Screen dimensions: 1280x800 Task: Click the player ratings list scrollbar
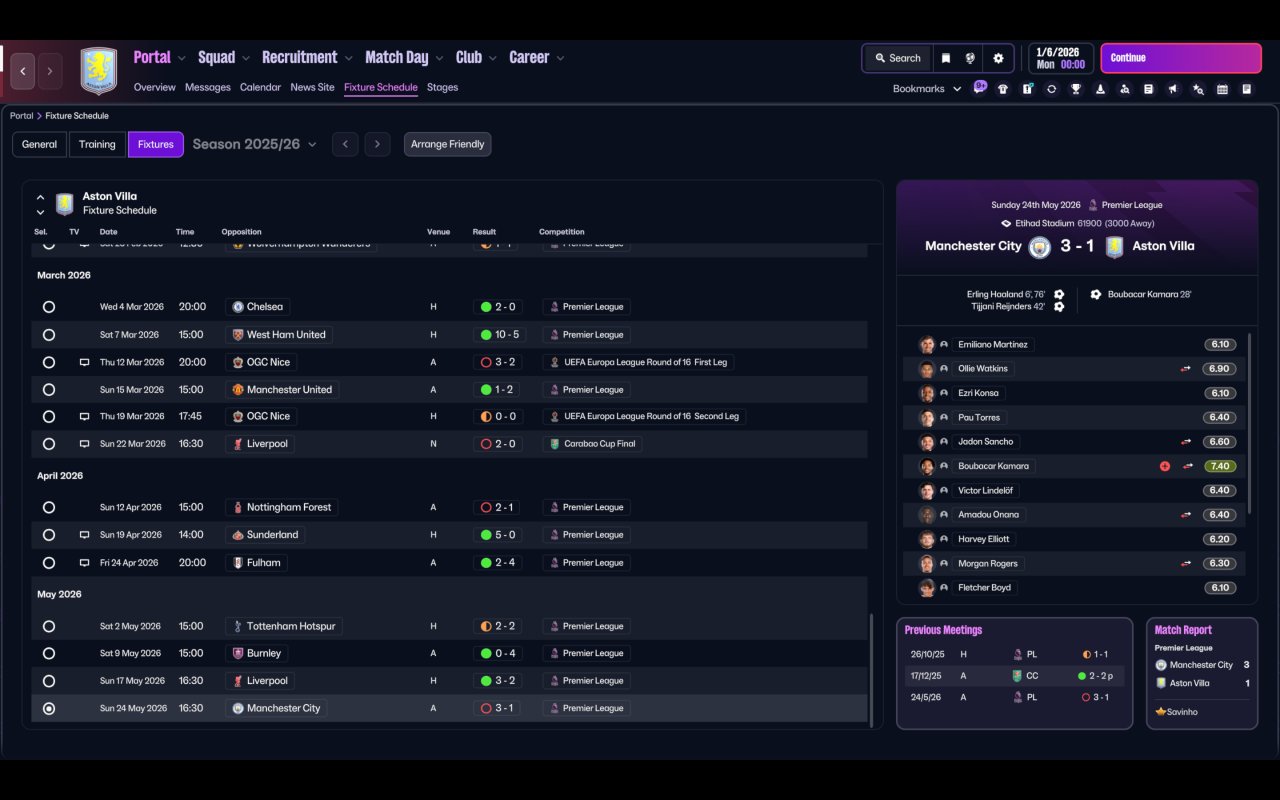click(1250, 424)
